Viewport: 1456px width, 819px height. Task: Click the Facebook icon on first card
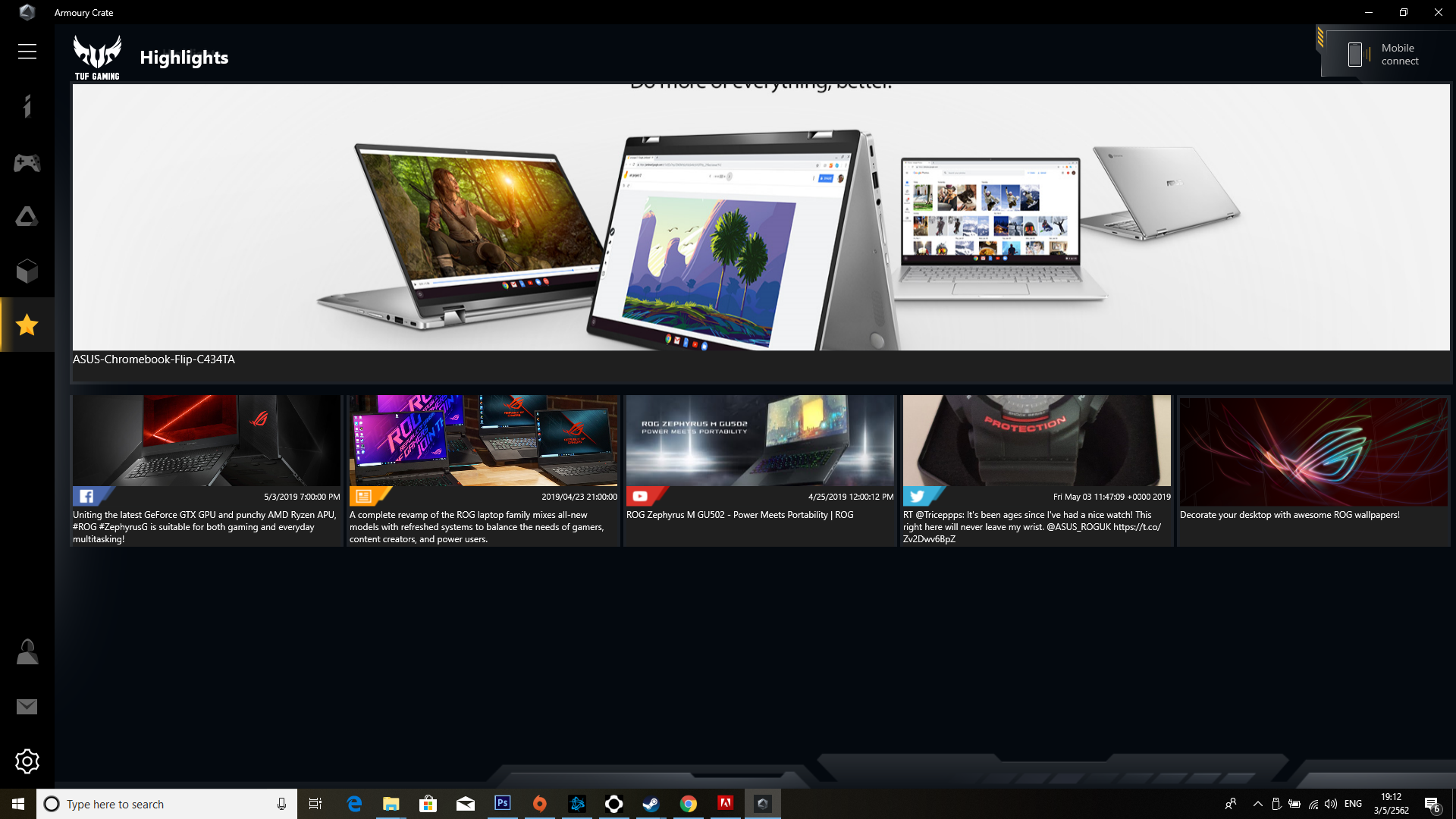(x=86, y=497)
